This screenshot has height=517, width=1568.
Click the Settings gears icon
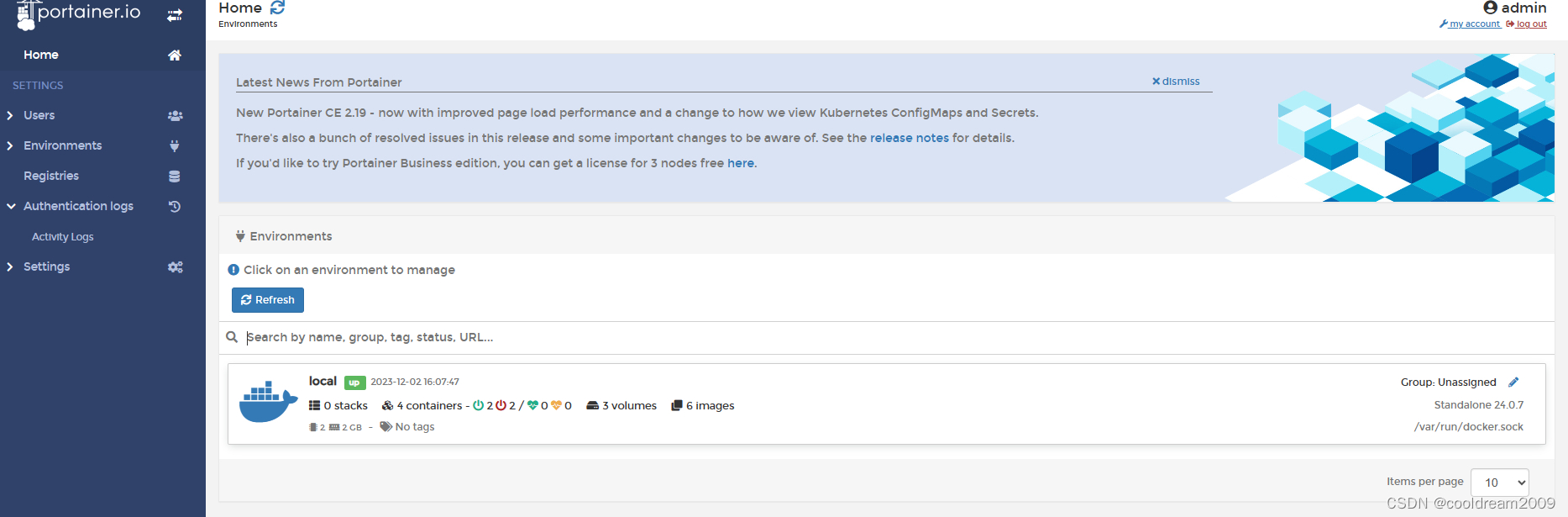coord(175,267)
